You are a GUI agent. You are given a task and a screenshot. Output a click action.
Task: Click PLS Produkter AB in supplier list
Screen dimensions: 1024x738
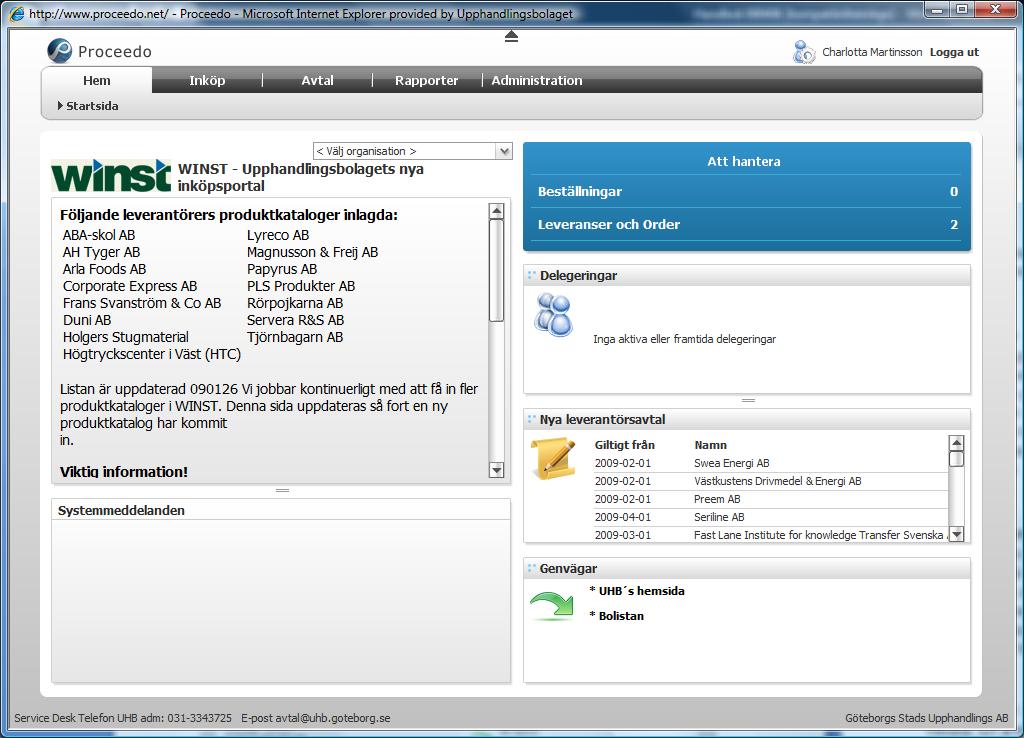point(301,286)
